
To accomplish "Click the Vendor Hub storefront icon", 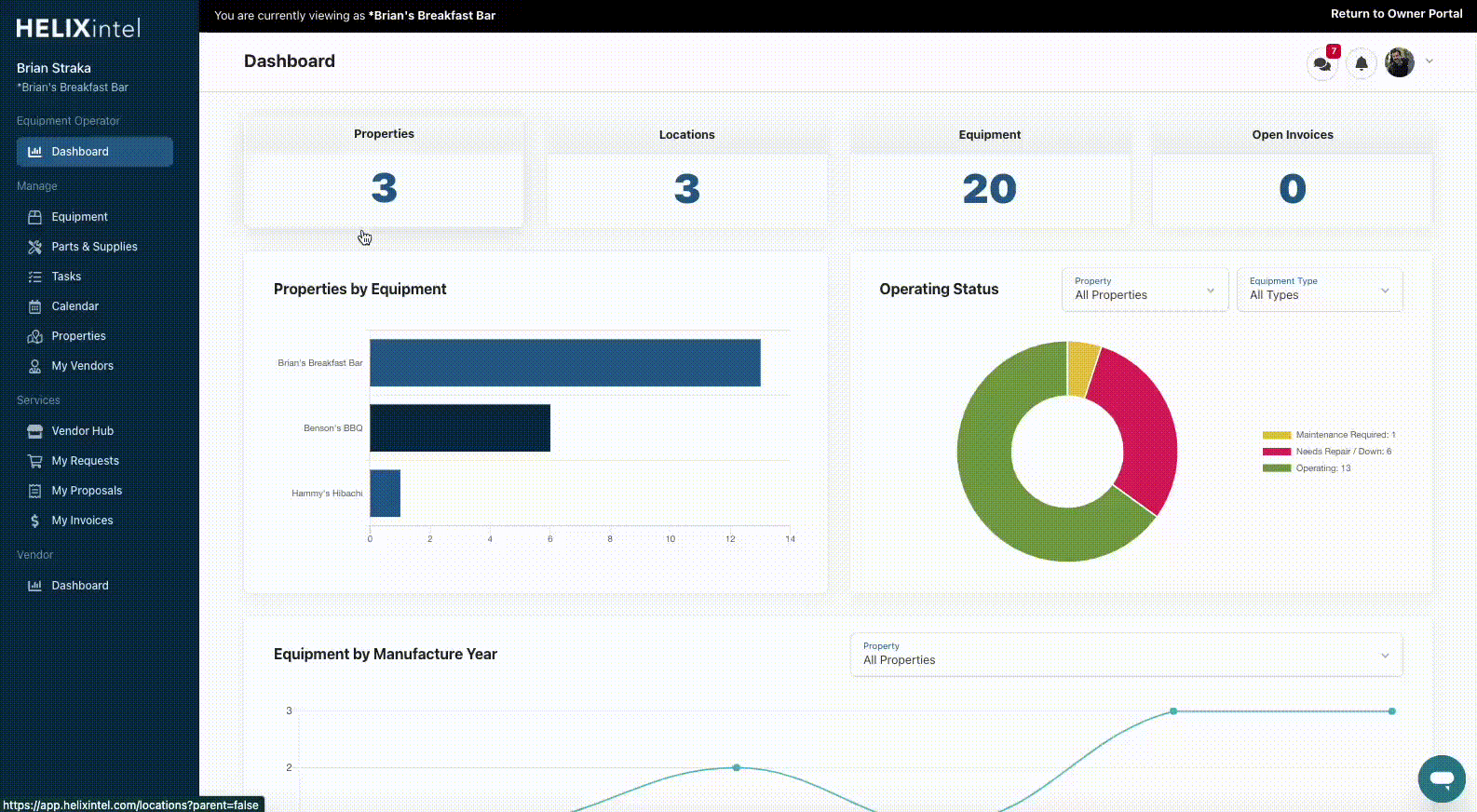I will tap(34, 431).
